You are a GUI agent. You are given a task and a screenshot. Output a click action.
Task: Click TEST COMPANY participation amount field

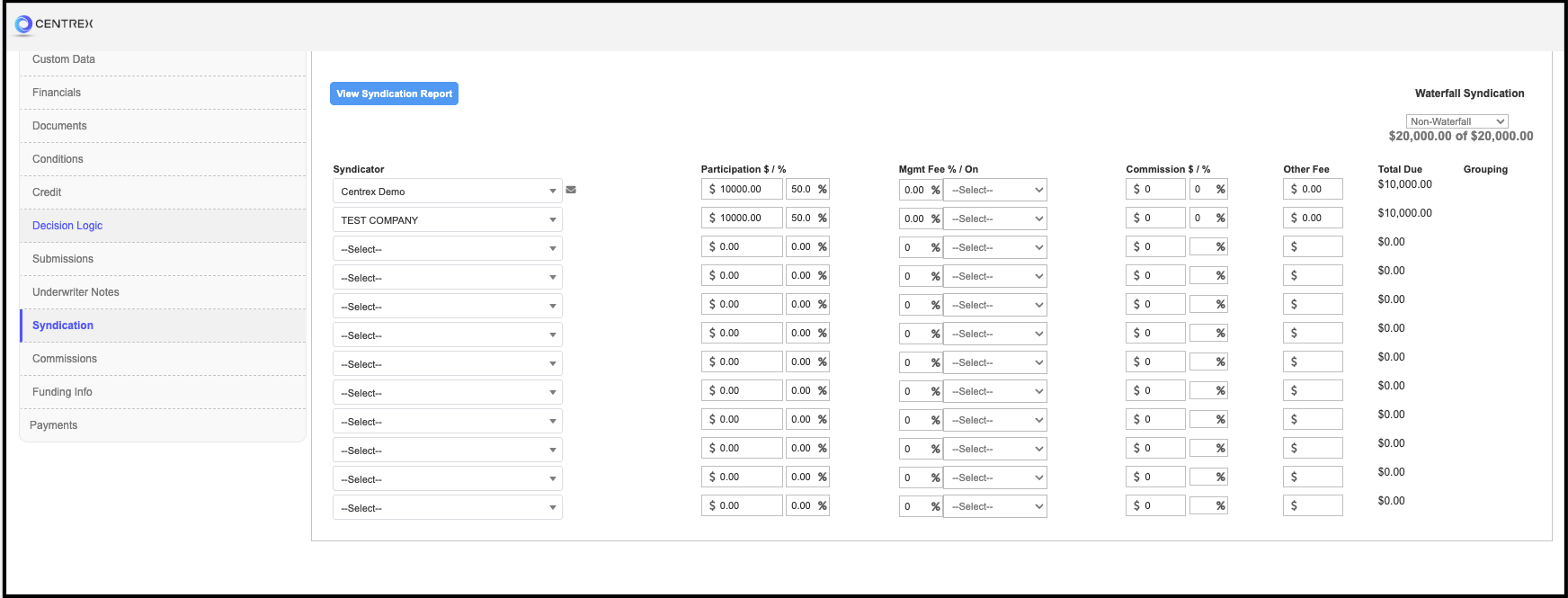click(742, 218)
